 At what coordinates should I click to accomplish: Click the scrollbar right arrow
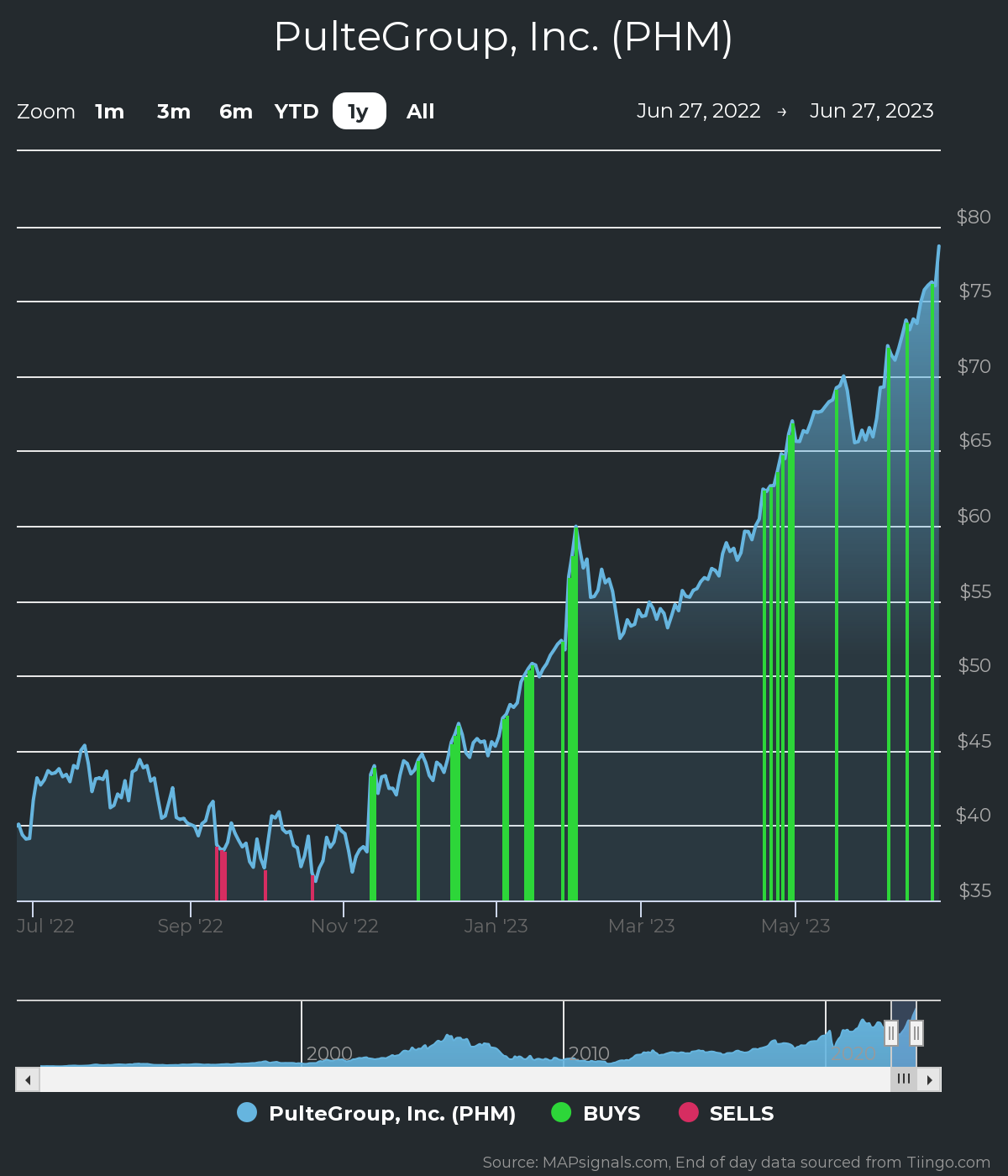point(929,1079)
